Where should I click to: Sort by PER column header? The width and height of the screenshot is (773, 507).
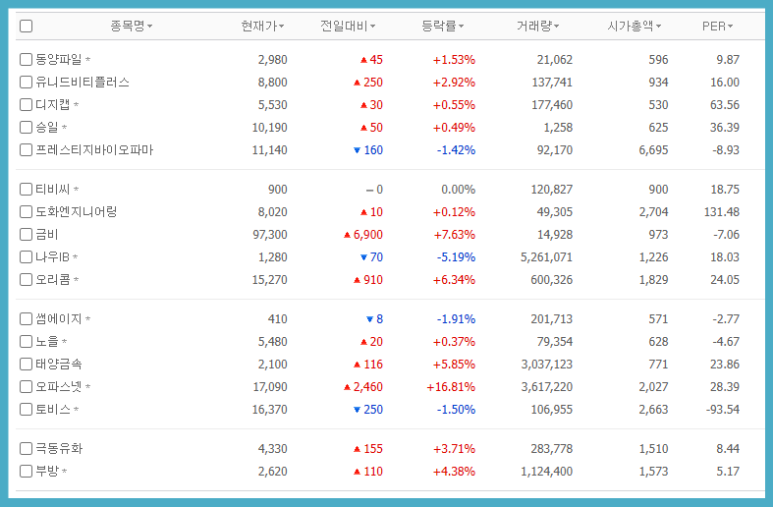click(x=717, y=26)
